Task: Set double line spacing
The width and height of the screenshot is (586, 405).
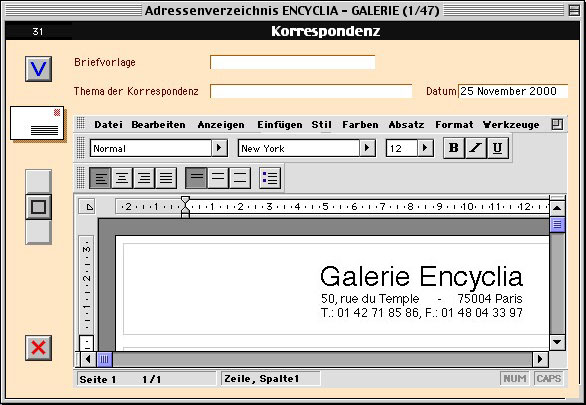Action: tap(240, 177)
